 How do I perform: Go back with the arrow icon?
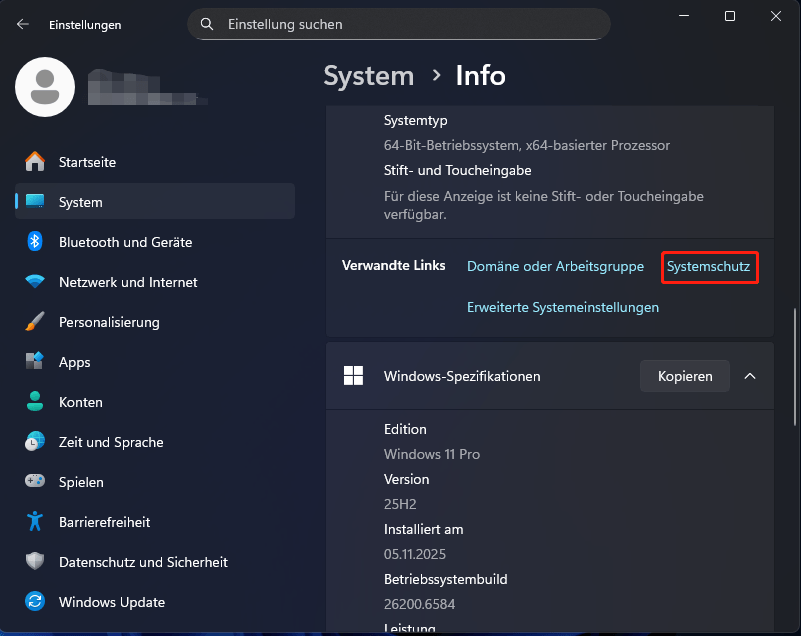click(22, 24)
